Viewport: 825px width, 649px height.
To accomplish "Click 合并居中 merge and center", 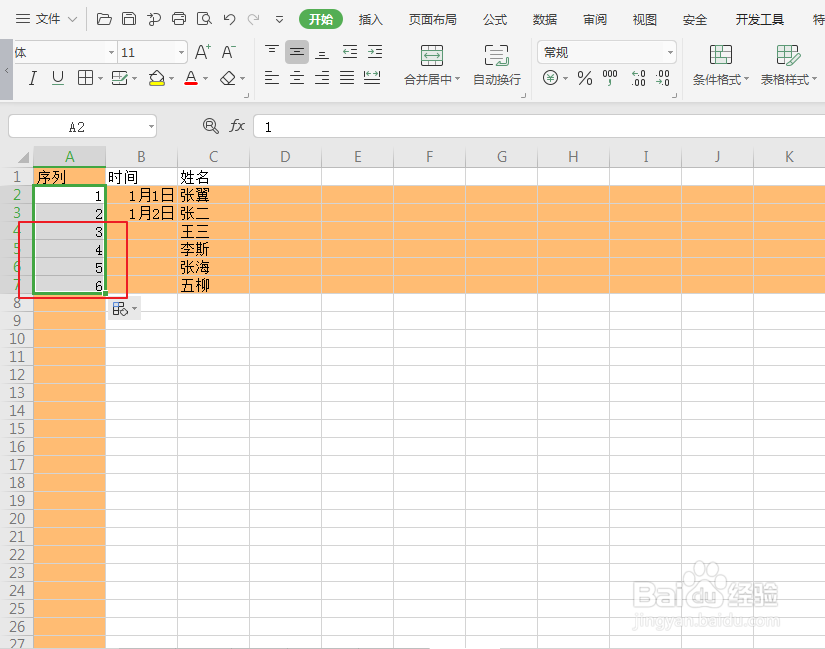I will [x=432, y=65].
